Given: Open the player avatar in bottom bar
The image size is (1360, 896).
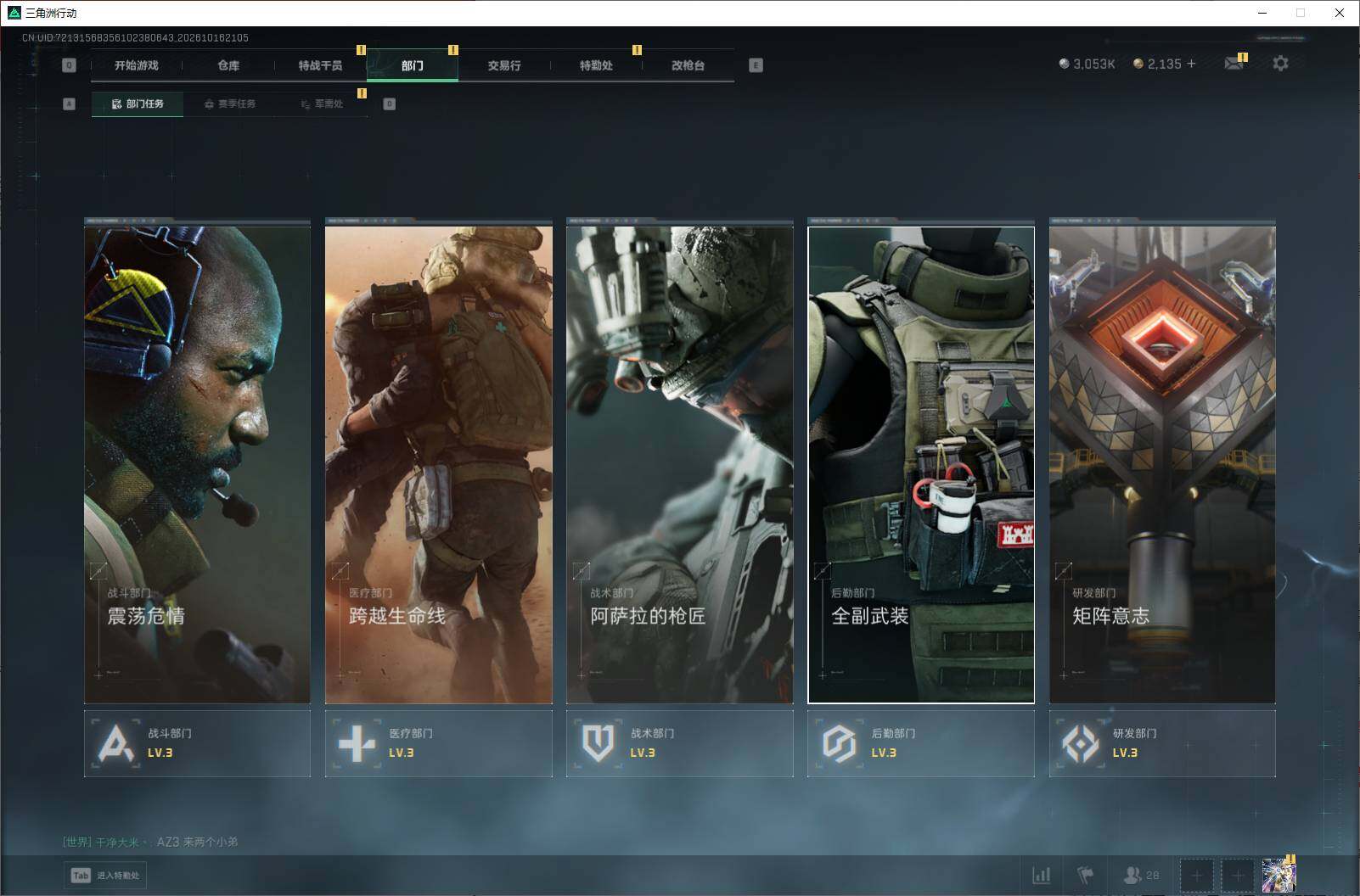Looking at the screenshot, I should 1279,875.
